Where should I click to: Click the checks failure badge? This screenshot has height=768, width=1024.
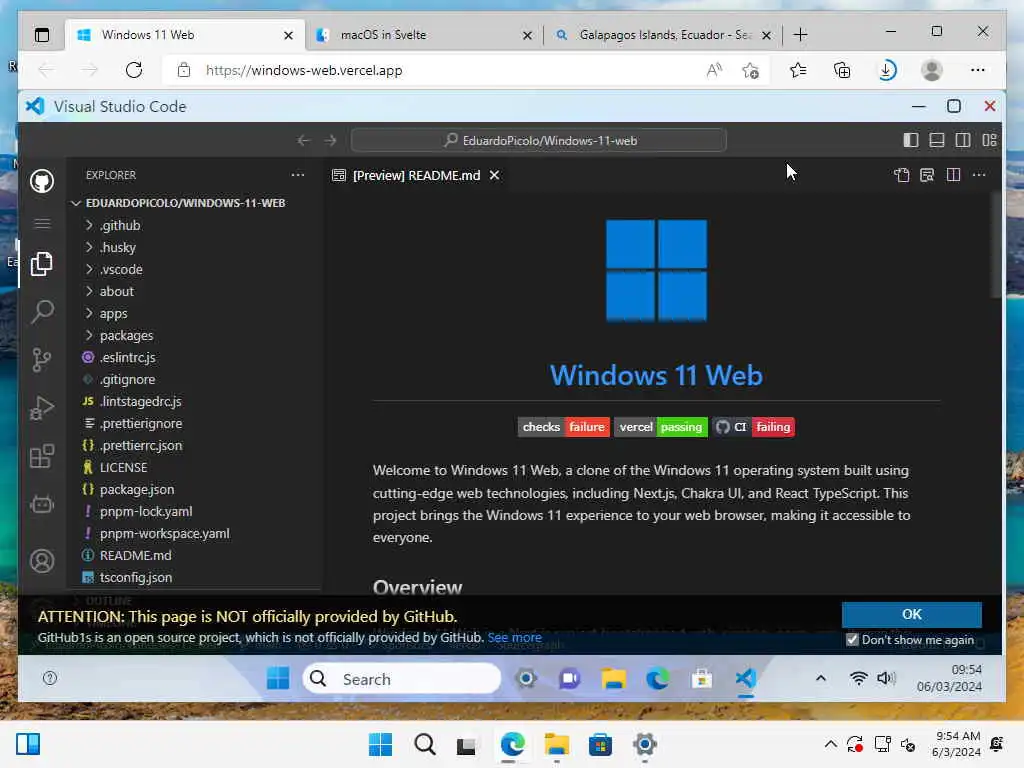(564, 427)
